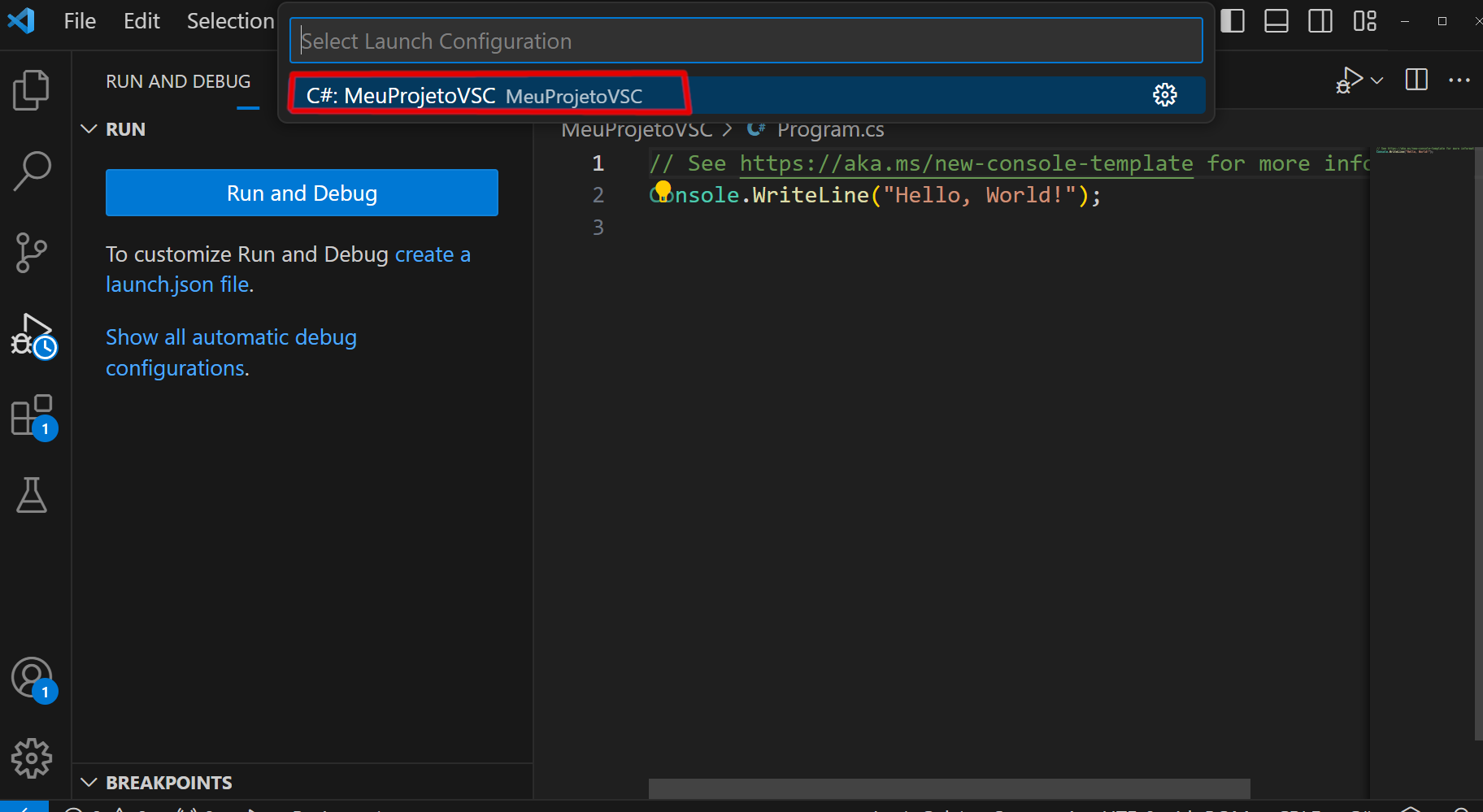The image size is (1483, 812).
Task: Open the Manage settings gear icon
Action: click(31, 758)
